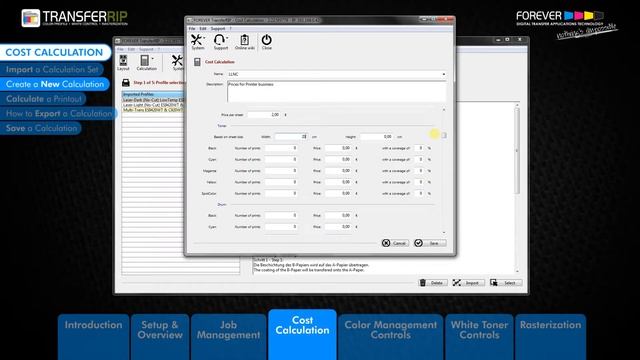This screenshot has height=360, width=640.
Task: Click the Import button in the background window
Action: click(468, 282)
